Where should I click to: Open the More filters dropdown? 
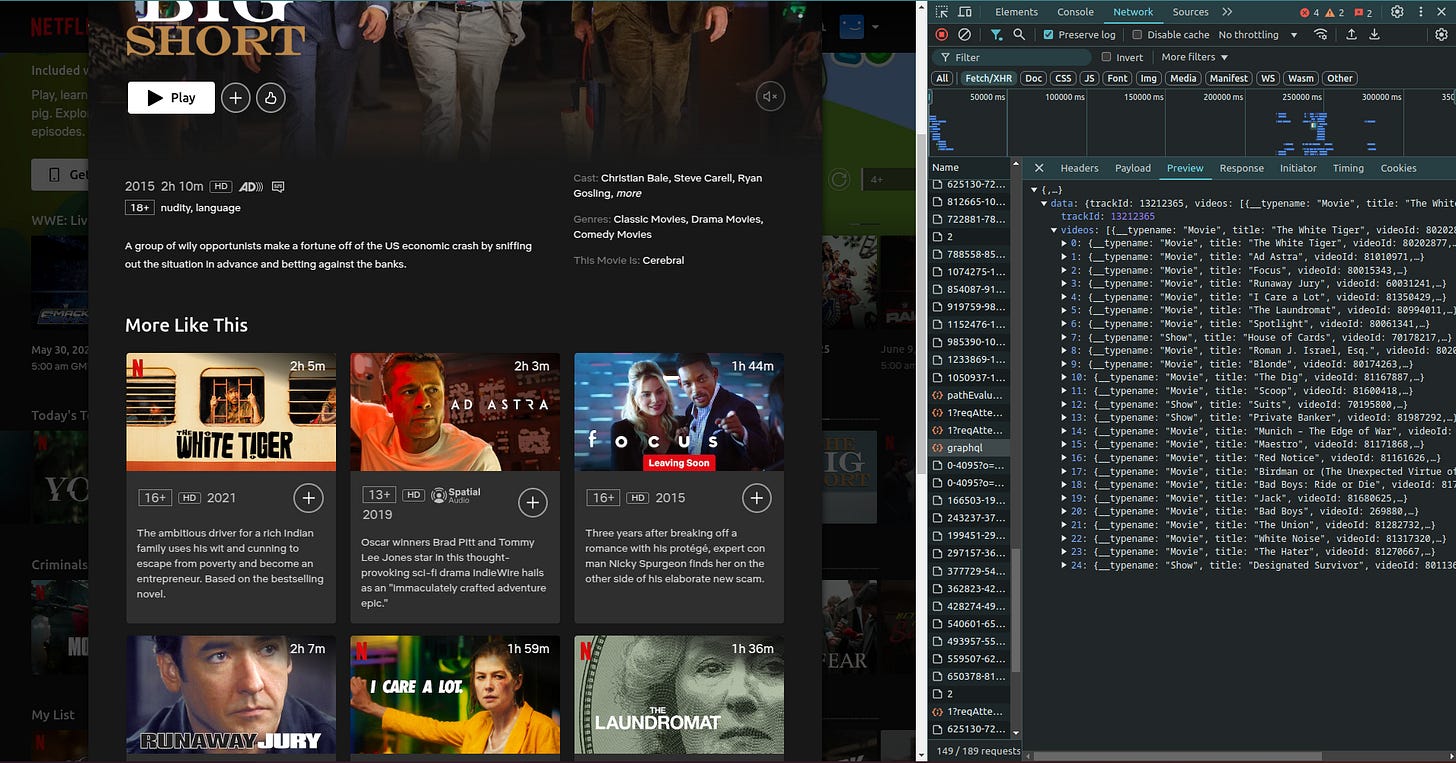pyautogui.click(x=1194, y=57)
